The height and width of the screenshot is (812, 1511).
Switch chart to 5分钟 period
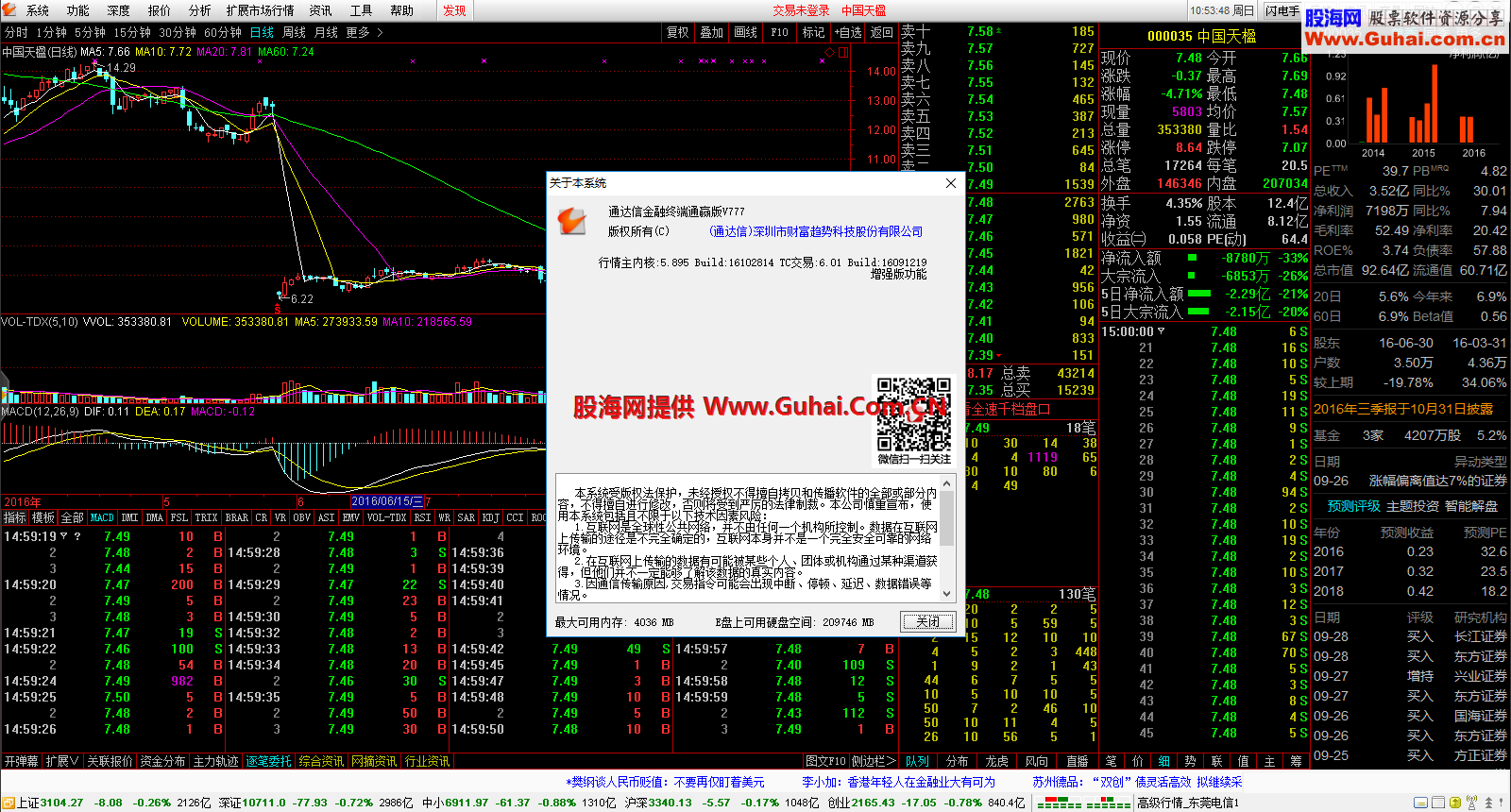91,32
